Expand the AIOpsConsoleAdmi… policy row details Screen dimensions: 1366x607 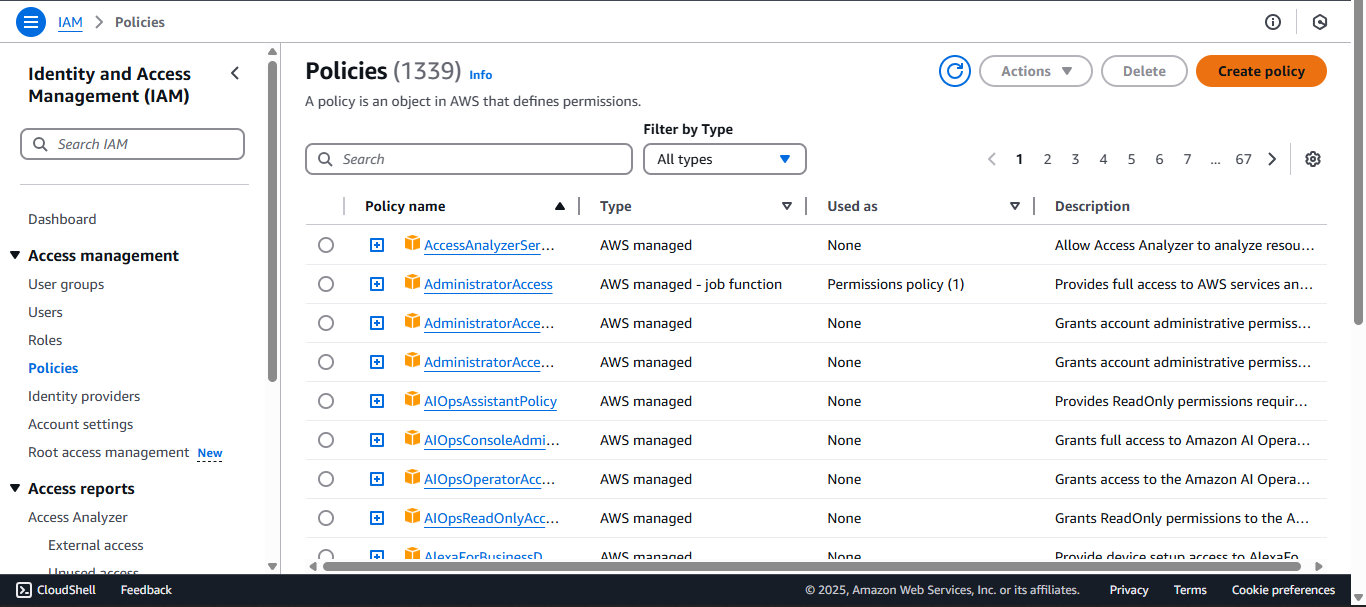pos(377,440)
